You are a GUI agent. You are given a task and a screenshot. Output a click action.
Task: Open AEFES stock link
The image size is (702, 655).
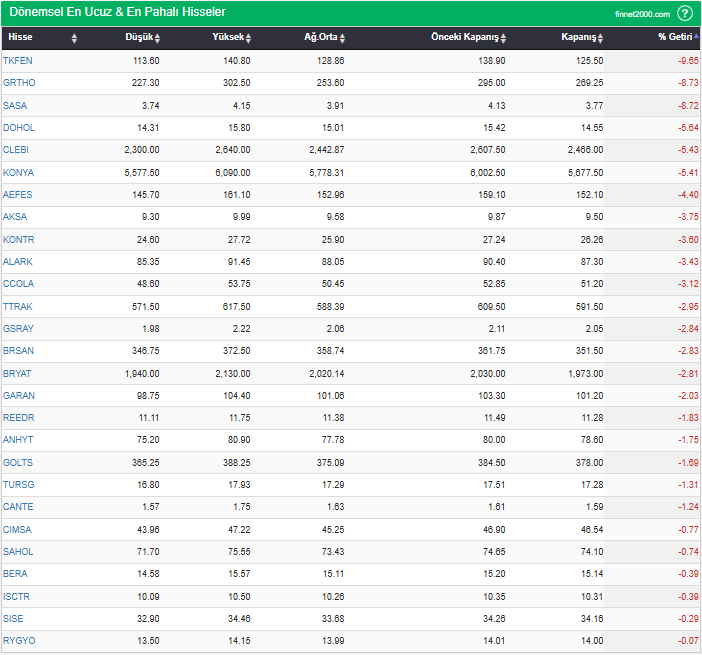coord(17,195)
